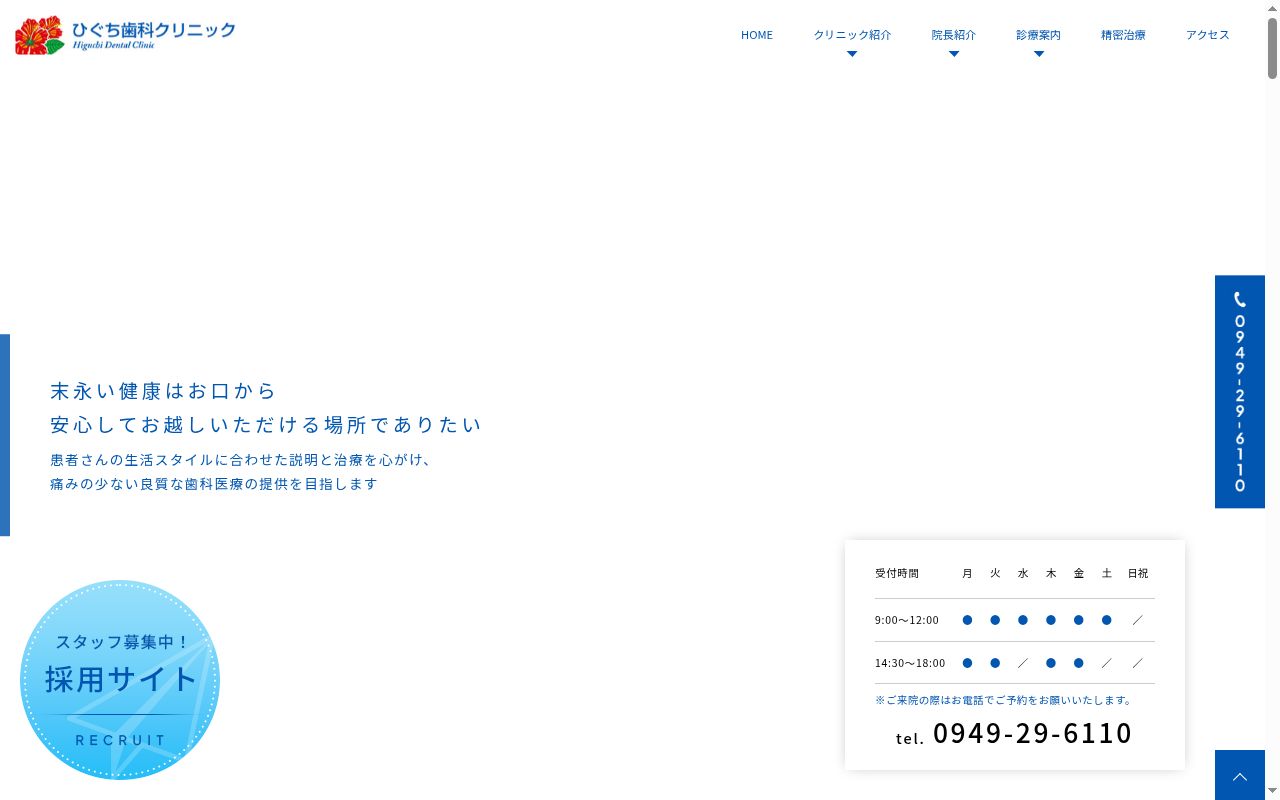Click the text 痛みの少ない良質な歯科医療の提供を目指します
This screenshot has height=800, width=1280.
click(214, 483)
